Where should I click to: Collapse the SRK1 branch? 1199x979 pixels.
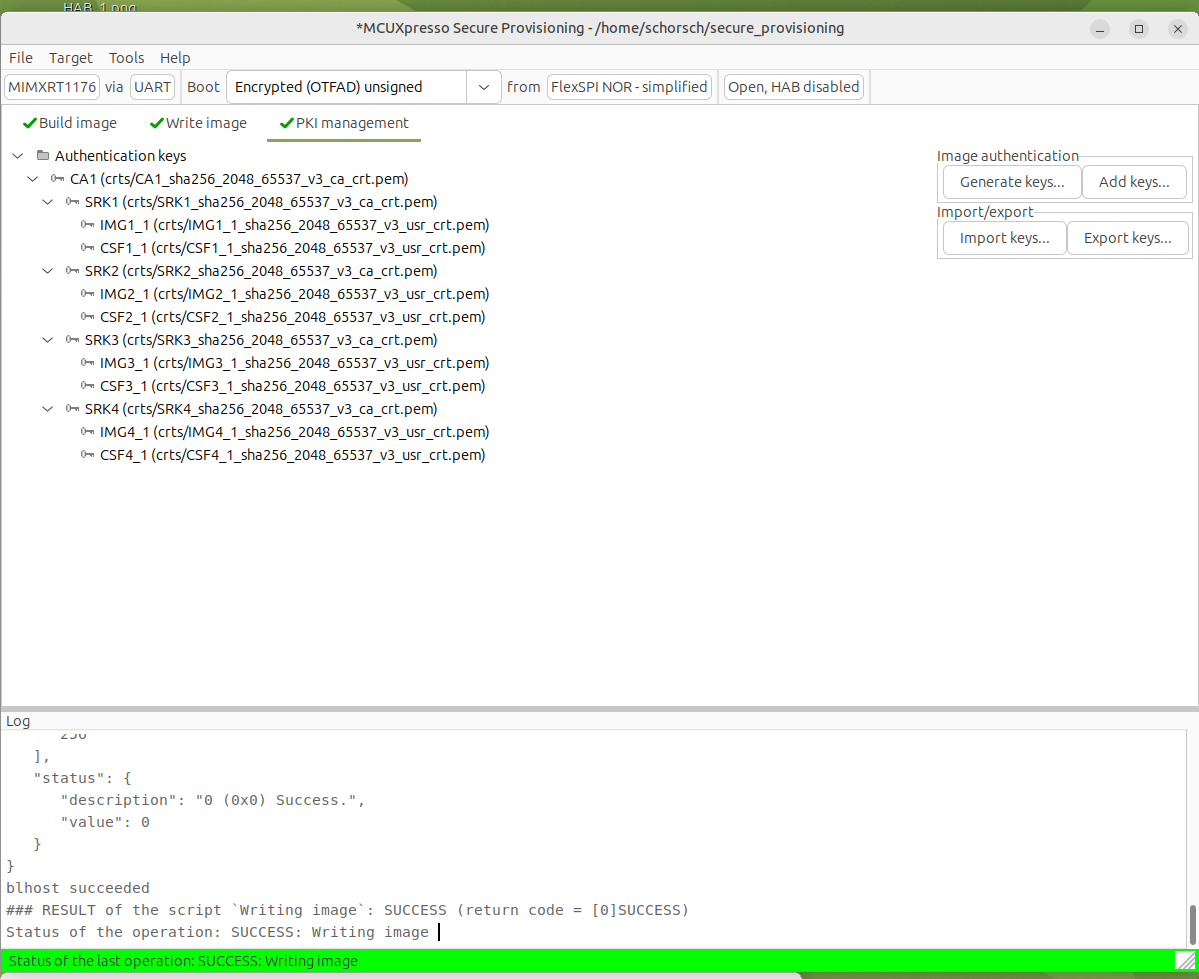[x=47, y=201]
